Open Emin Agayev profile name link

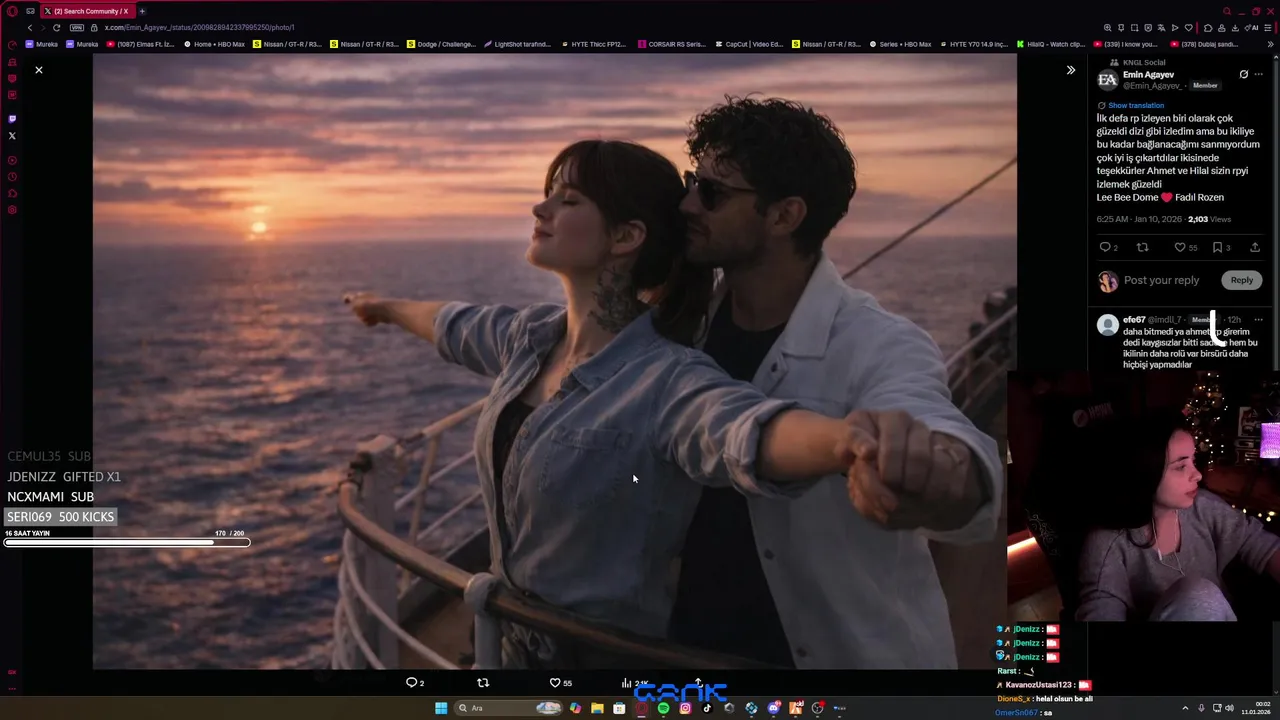tap(1149, 75)
